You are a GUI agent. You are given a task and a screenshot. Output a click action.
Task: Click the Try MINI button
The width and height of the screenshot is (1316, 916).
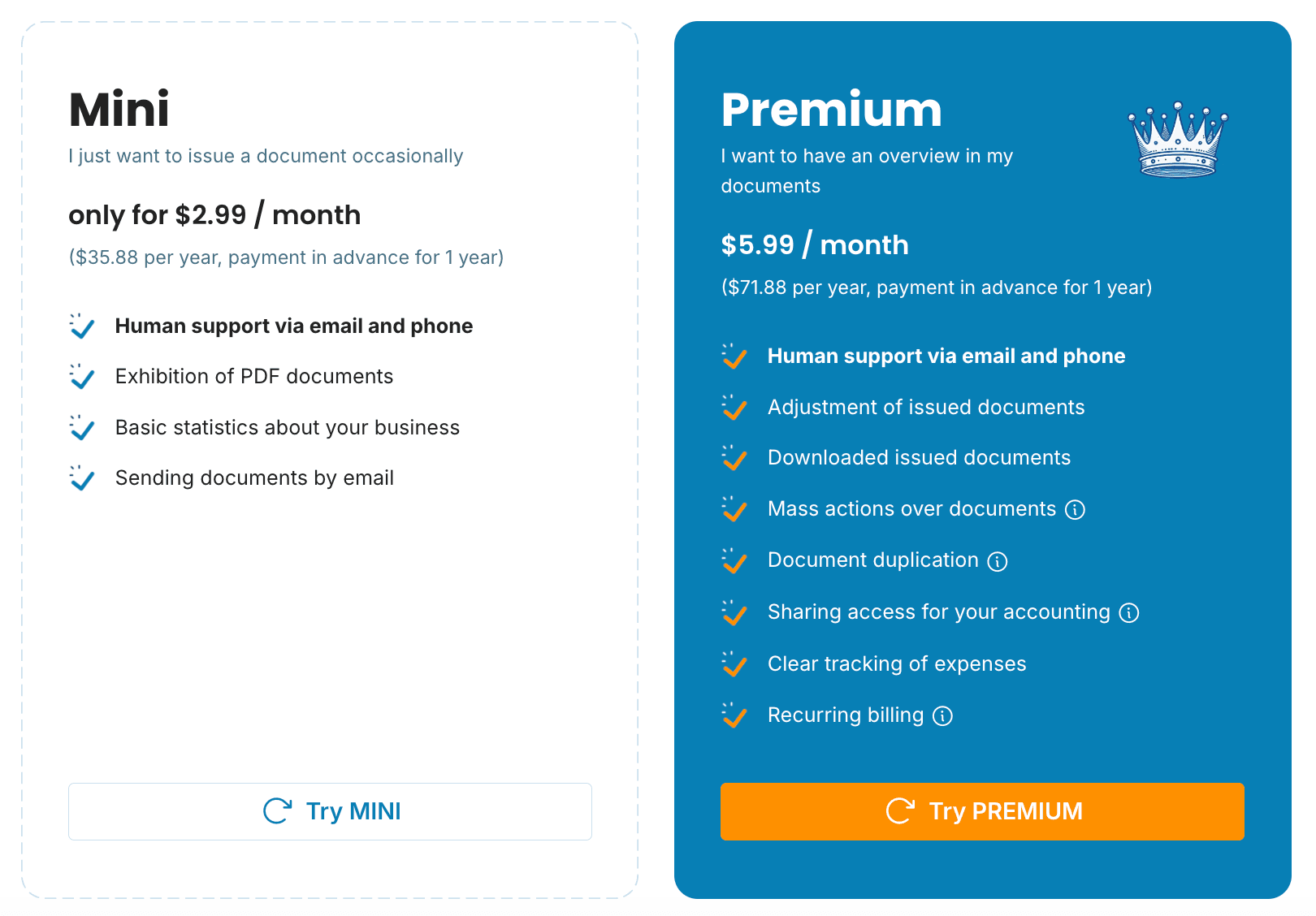click(330, 811)
